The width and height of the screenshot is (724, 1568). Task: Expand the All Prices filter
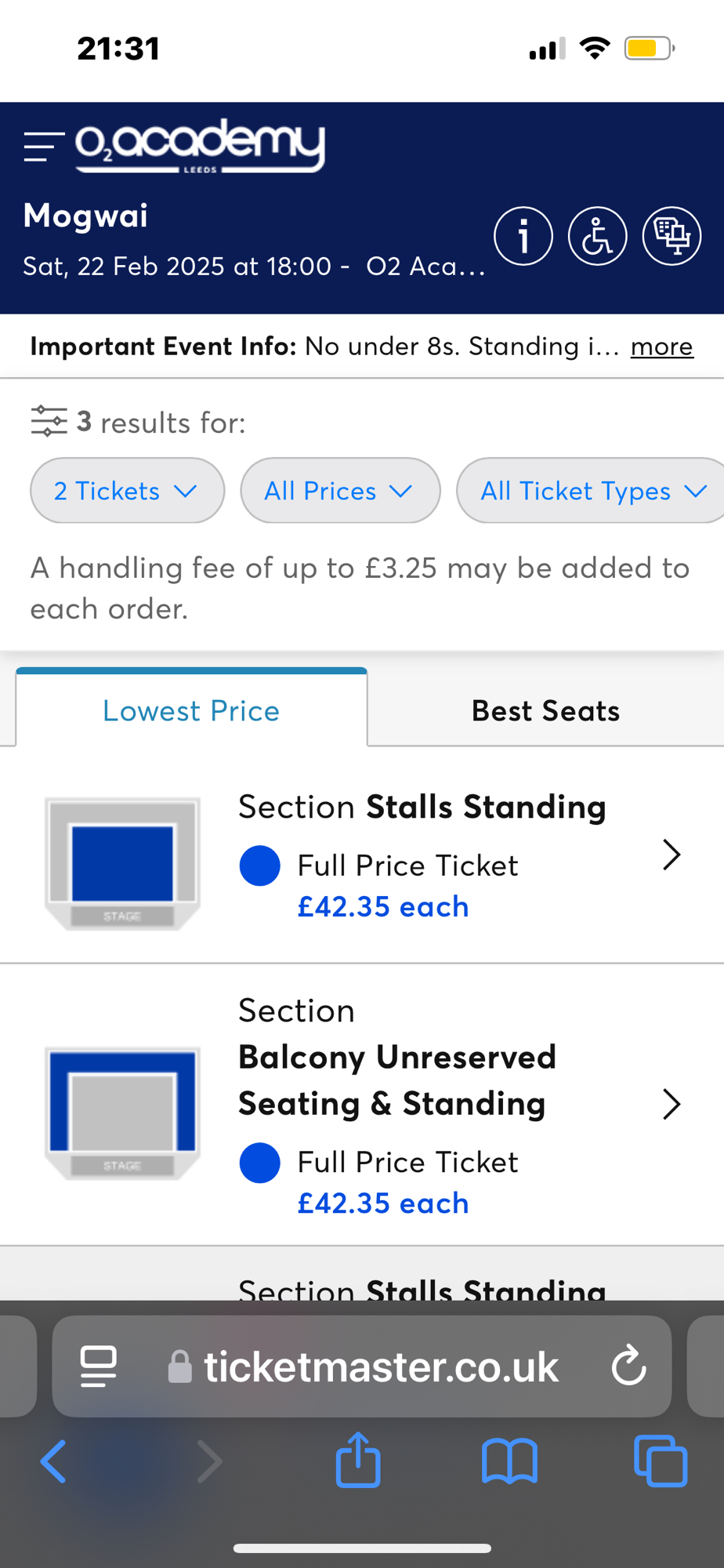click(x=339, y=491)
